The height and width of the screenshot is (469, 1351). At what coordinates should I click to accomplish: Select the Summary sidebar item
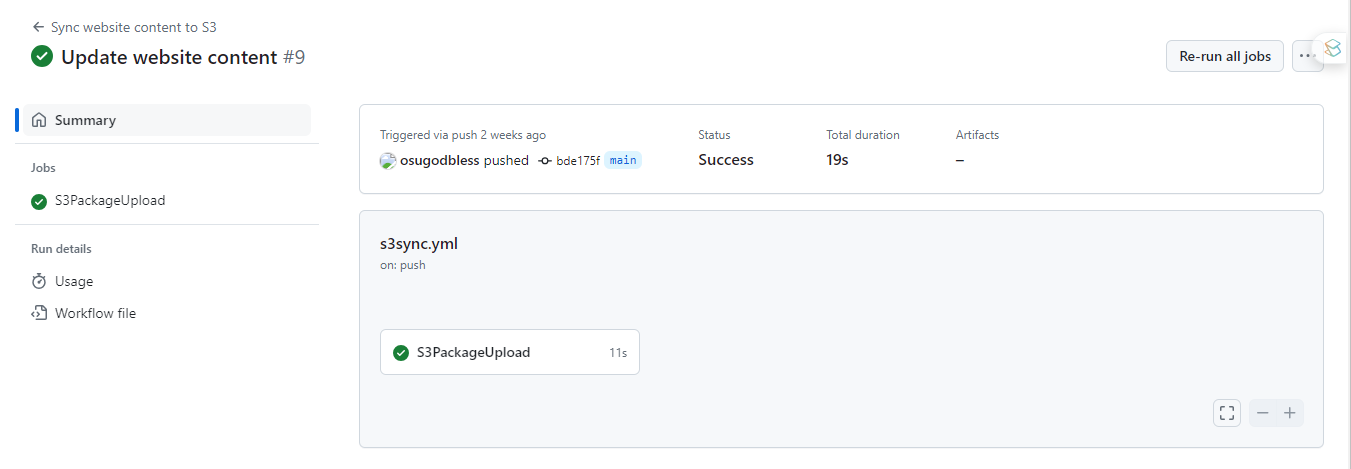tap(85, 120)
